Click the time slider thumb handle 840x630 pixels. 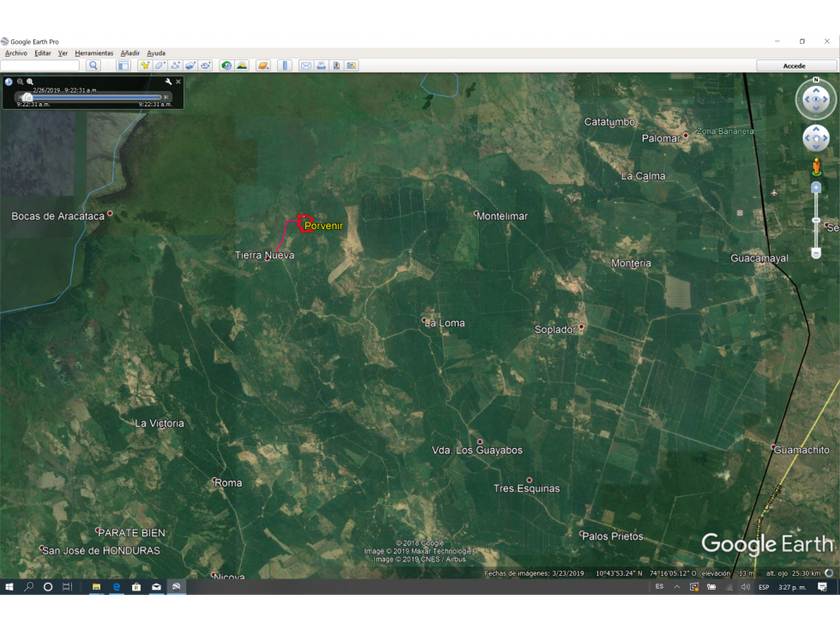pos(27,98)
